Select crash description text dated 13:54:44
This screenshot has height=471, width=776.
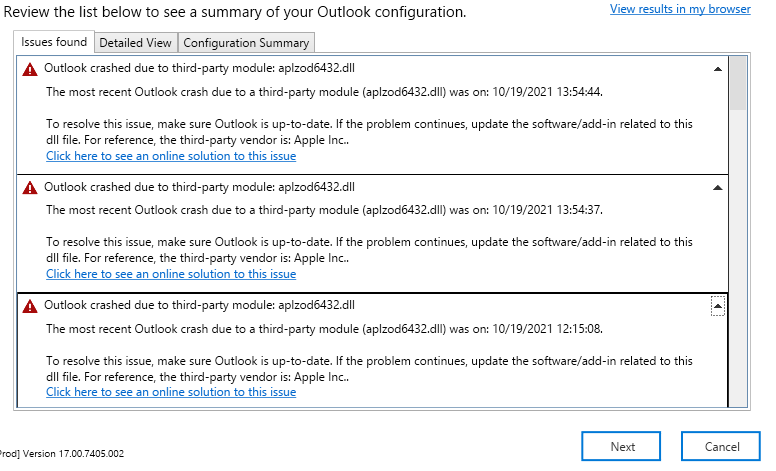pos(324,92)
